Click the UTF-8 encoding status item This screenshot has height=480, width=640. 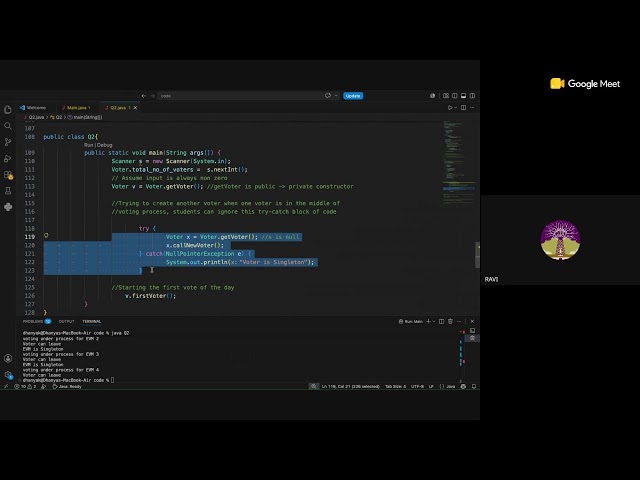(x=417, y=387)
